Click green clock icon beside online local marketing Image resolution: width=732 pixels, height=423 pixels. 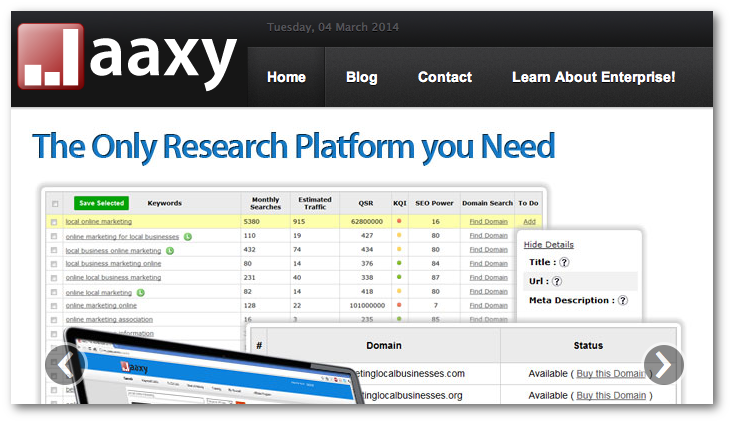pyautogui.click(x=141, y=293)
